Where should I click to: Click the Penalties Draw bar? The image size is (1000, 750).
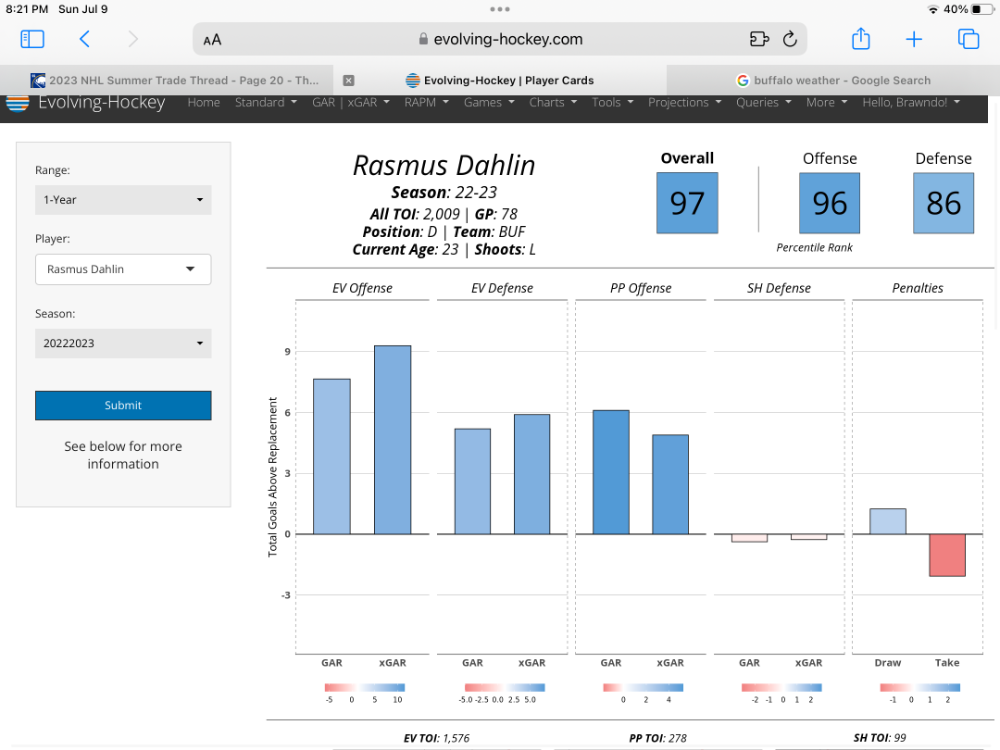pyautogui.click(x=888, y=522)
